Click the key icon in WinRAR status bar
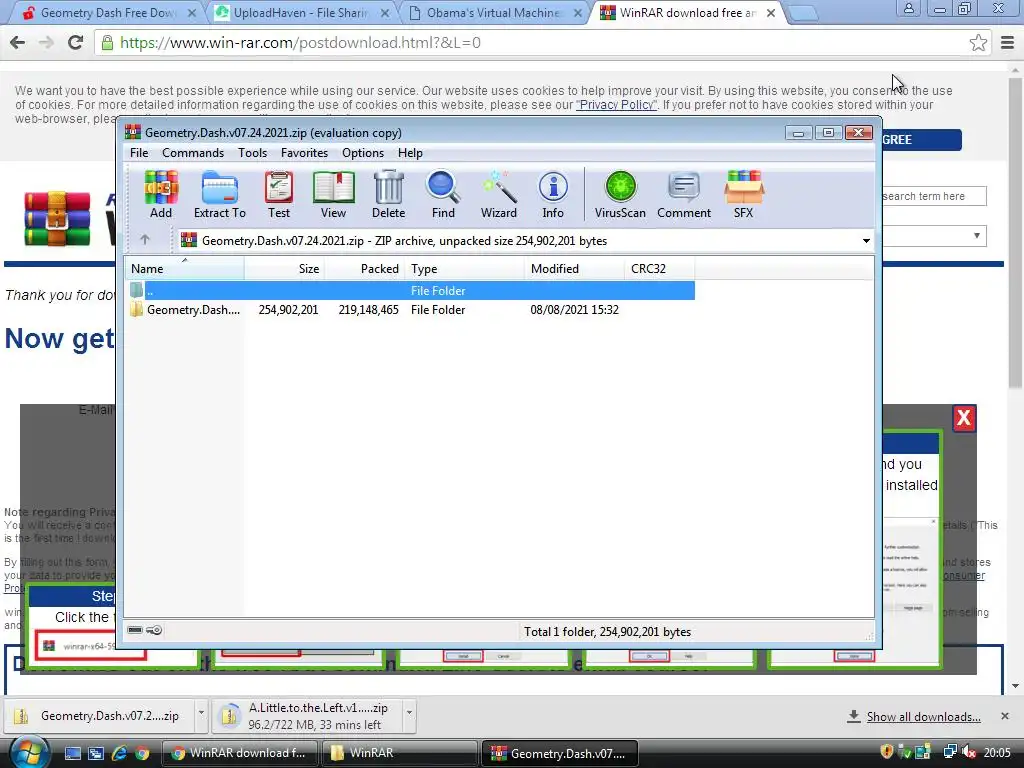The height and width of the screenshot is (768, 1024). 155,630
